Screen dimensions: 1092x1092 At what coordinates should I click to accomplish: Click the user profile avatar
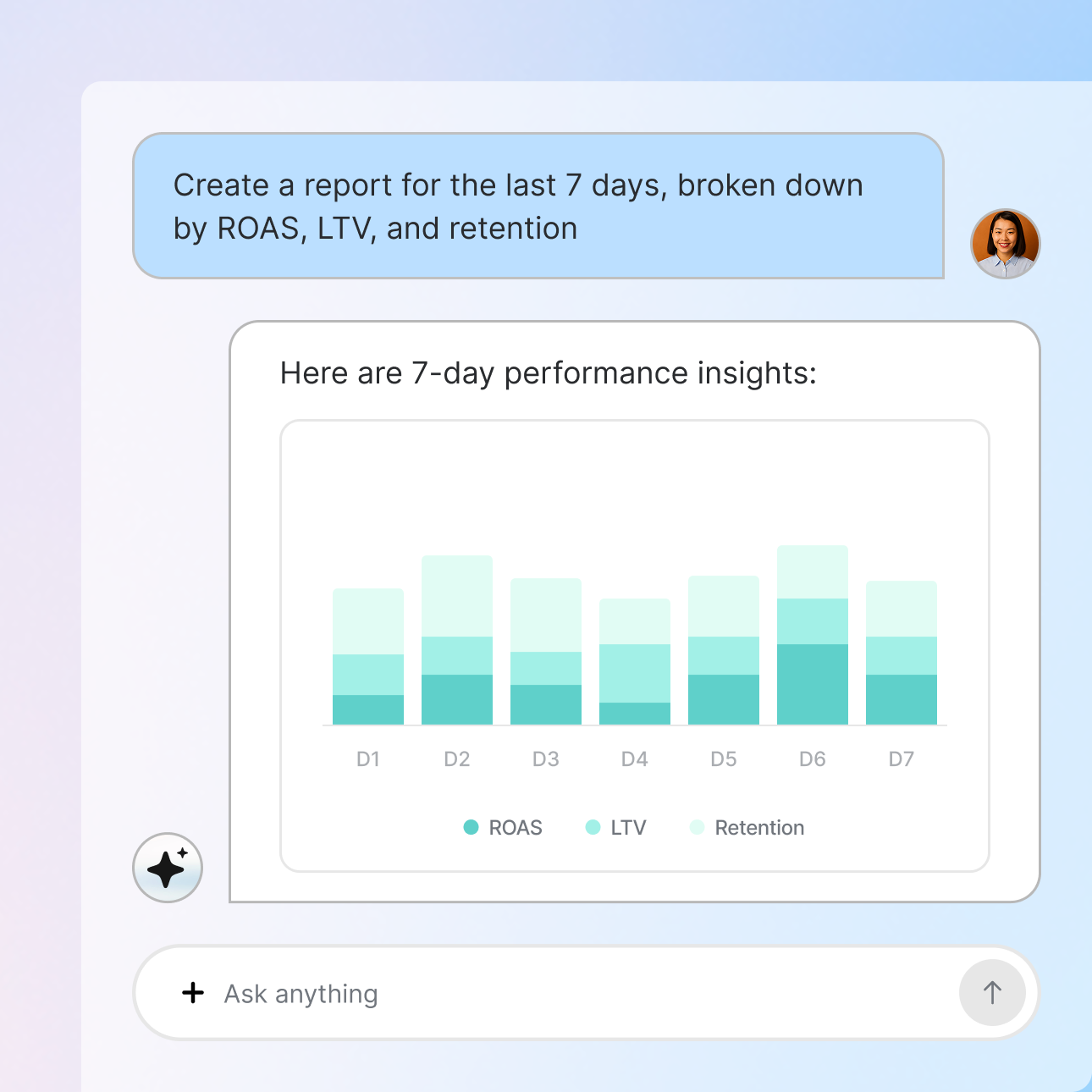coord(1005,243)
